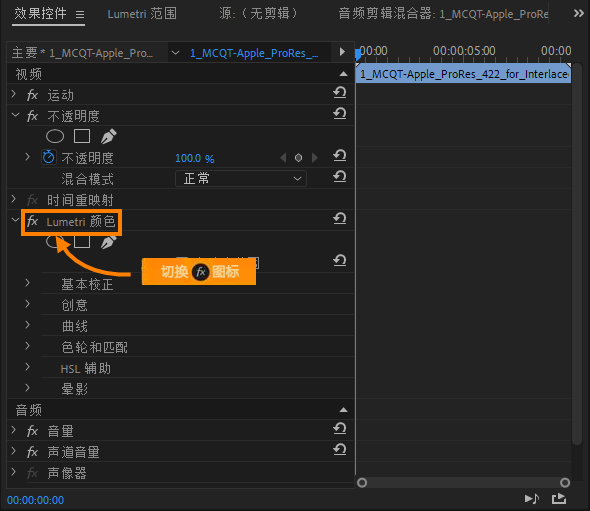Click the 00:00:00:00 timecode at bottom
This screenshot has width=590, height=511.
(35, 500)
